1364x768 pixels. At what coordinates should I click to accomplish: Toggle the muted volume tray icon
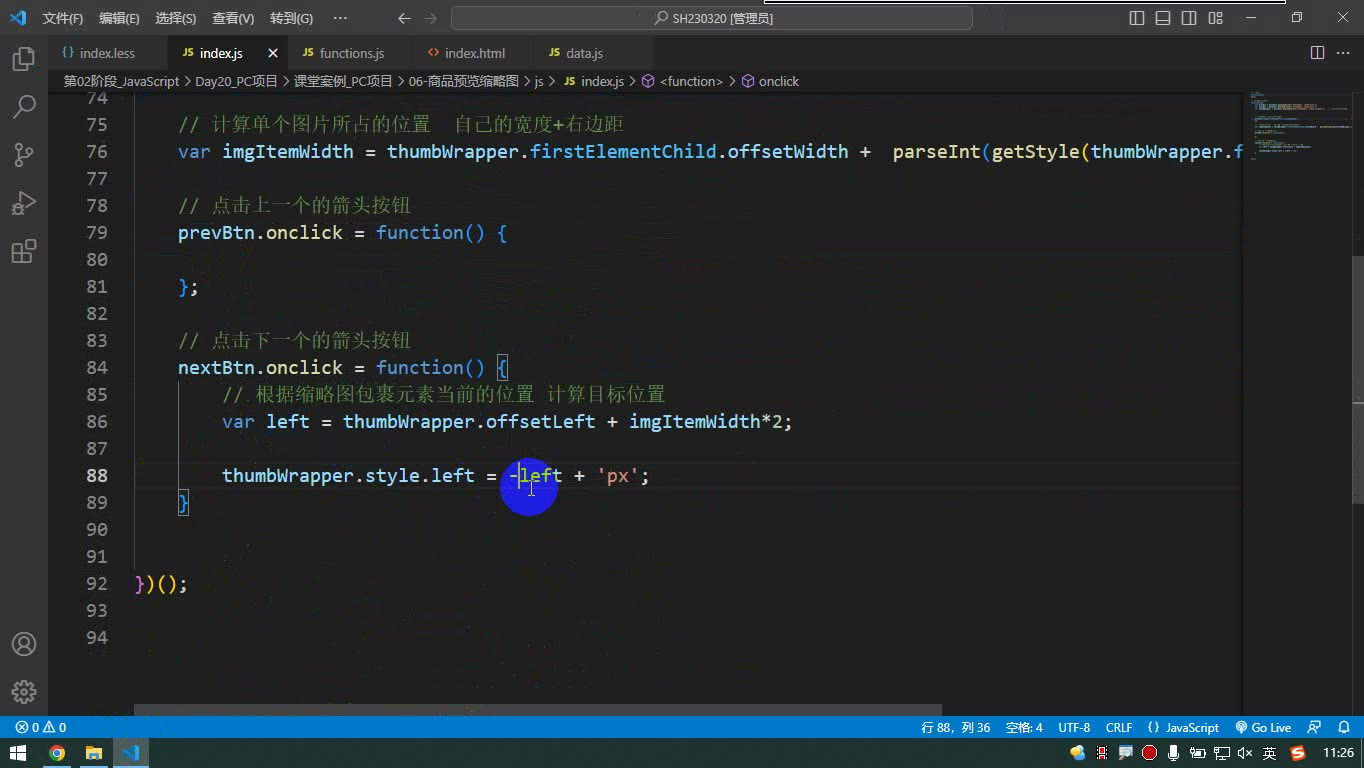(x=1245, y=753)
